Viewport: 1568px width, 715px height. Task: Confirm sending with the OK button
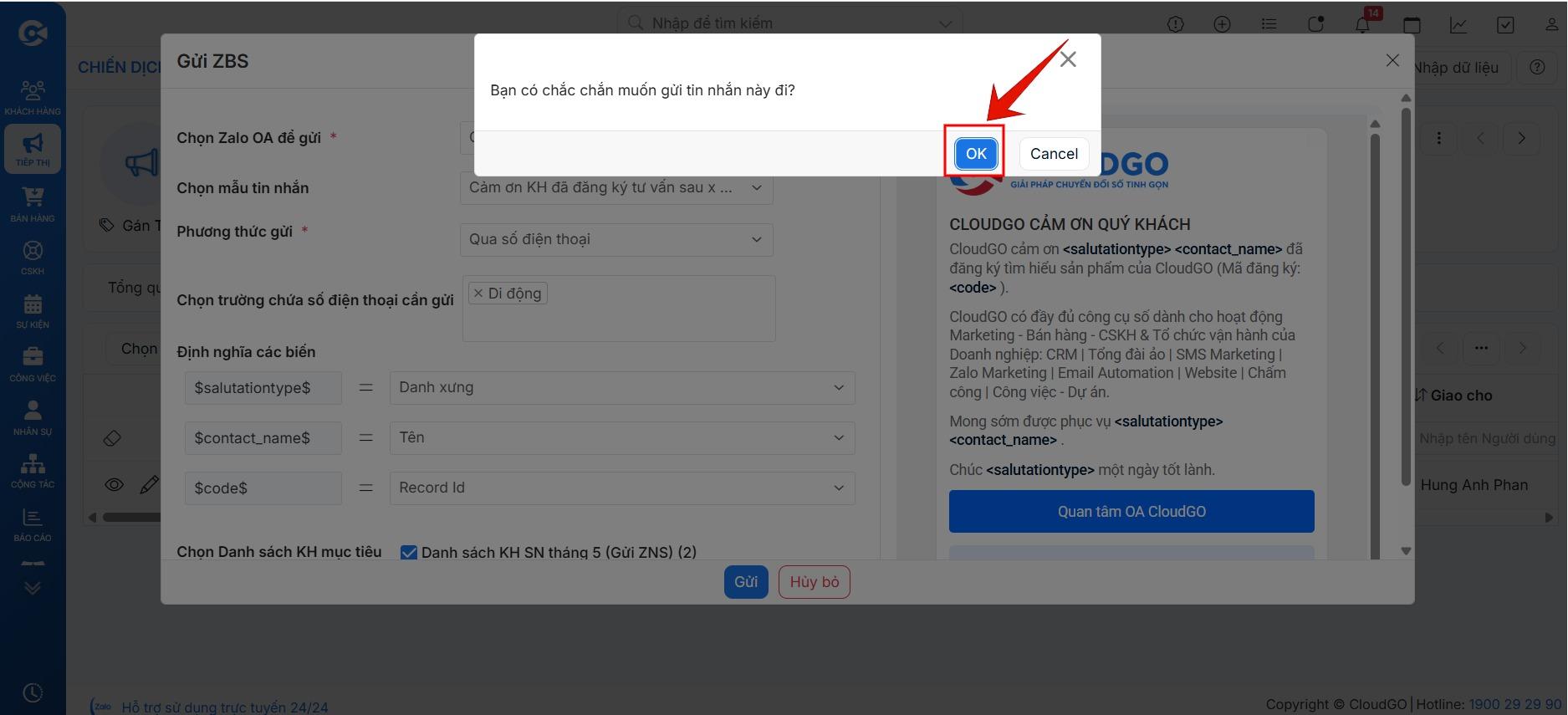(x=976, y=153)
